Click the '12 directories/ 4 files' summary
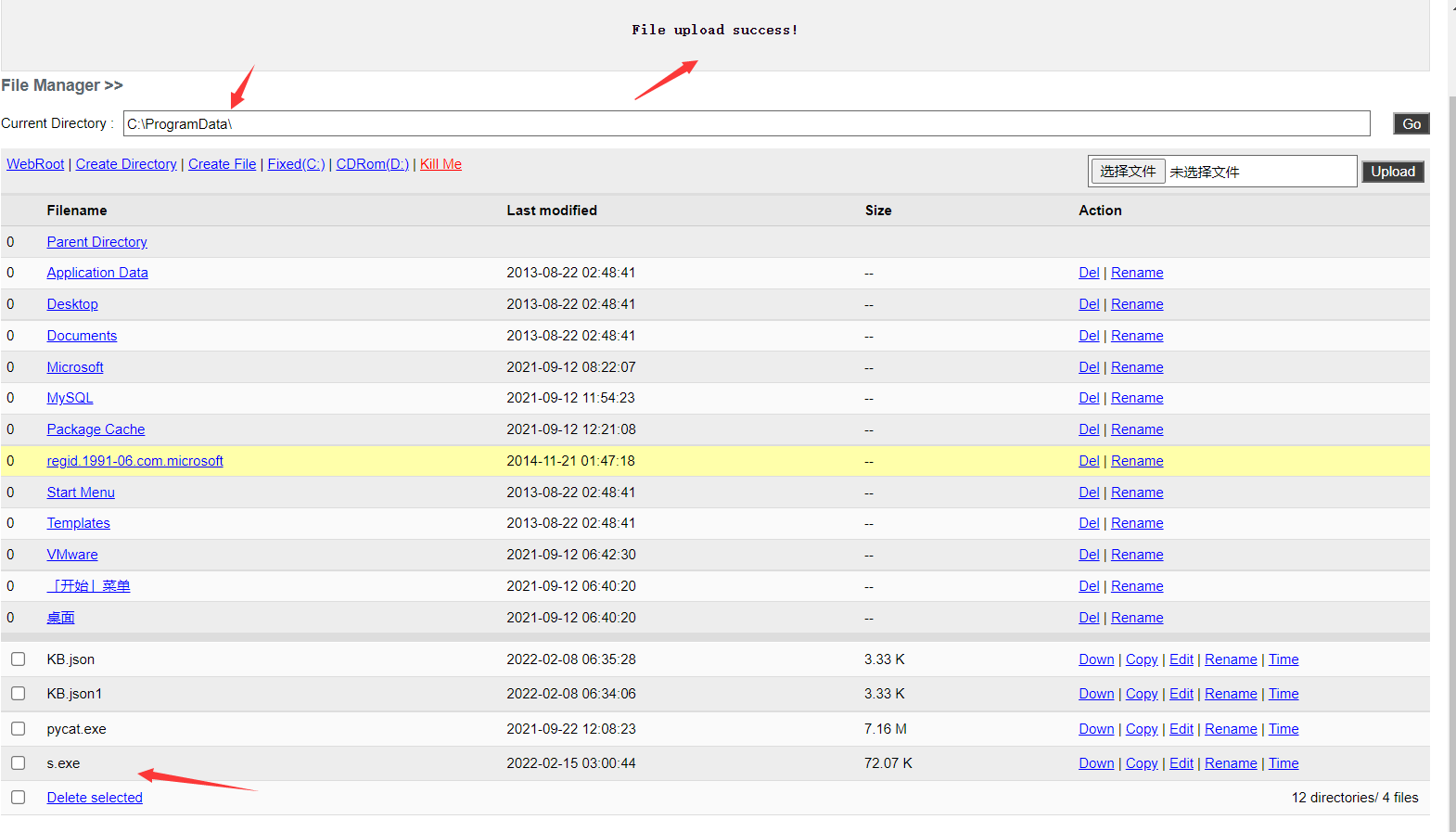 [x=1355, y=798]
